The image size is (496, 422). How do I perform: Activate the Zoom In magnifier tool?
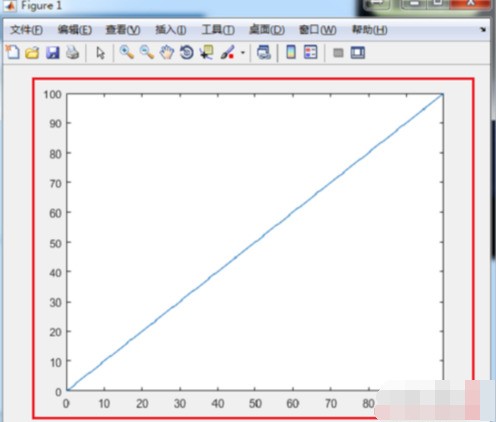(x=127, y=52)
